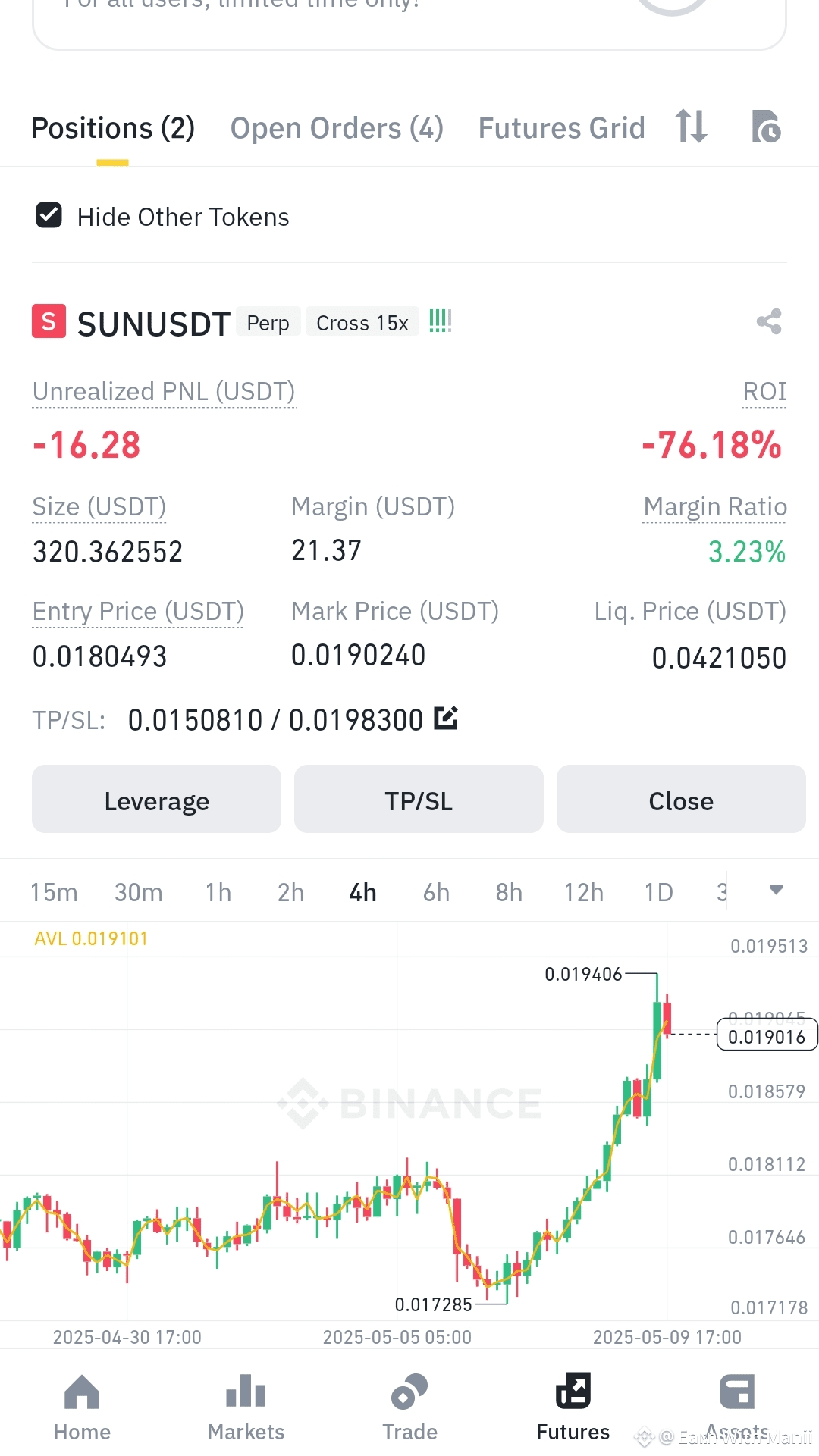Open the order history clock icon
Image resolution: width=819 pixels, height=1456 pixels.
(766, 127)
